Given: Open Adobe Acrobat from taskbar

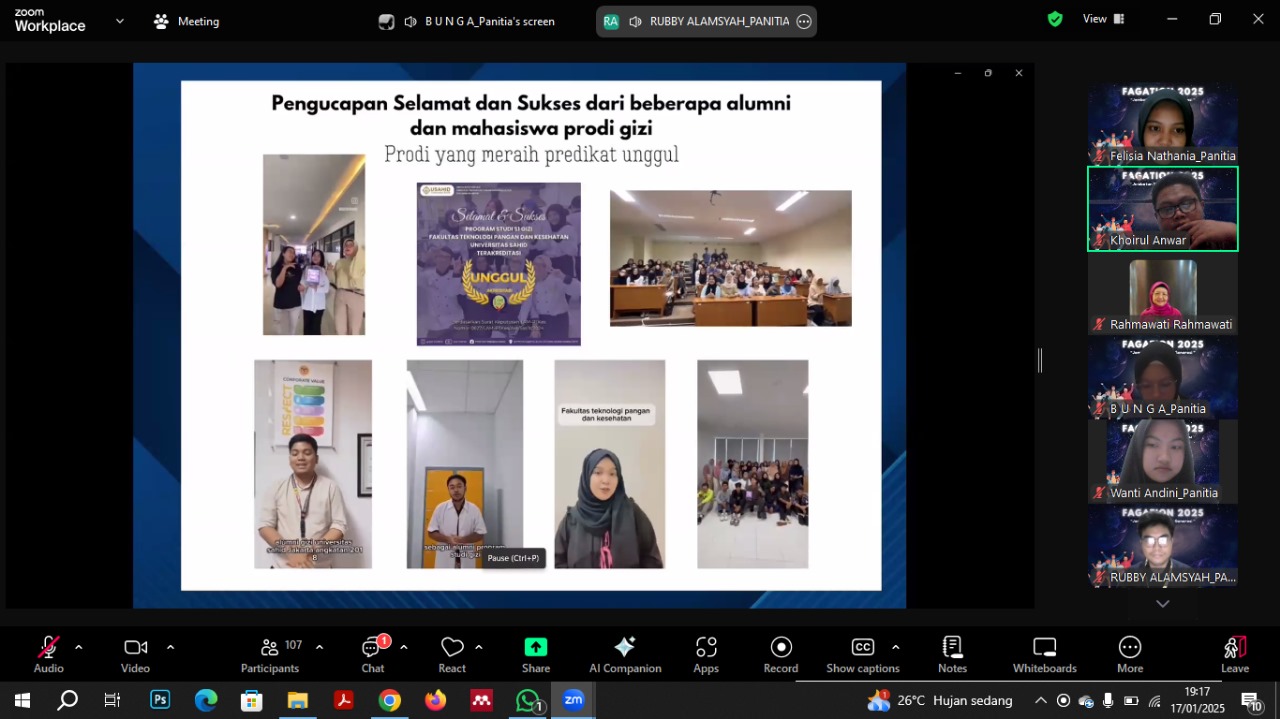Looking at the screenshot, I should (x=344, y=700).
